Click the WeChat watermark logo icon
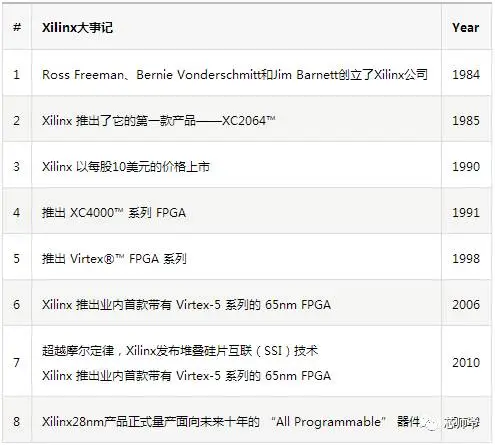The width and height of the screenshot is (495, 445). [x=431, y=423]
